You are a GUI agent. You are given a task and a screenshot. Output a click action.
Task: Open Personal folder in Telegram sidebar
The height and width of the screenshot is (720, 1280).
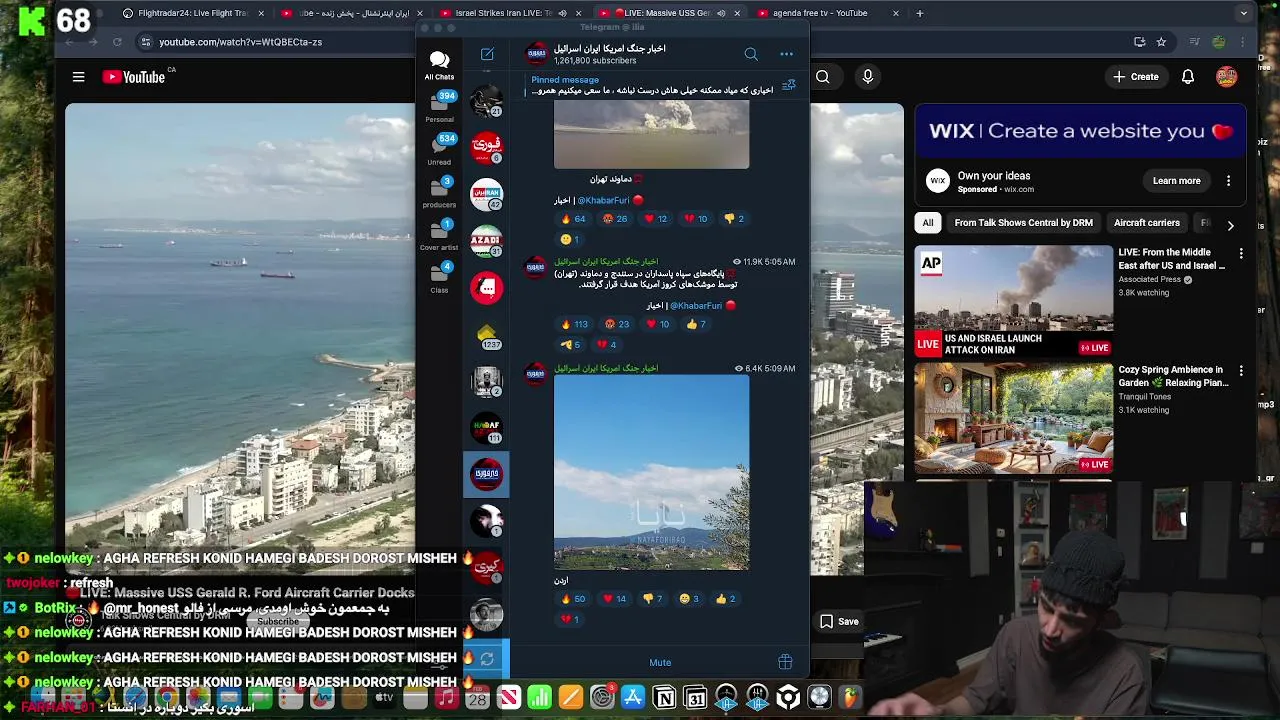click(x=439, y=107)
